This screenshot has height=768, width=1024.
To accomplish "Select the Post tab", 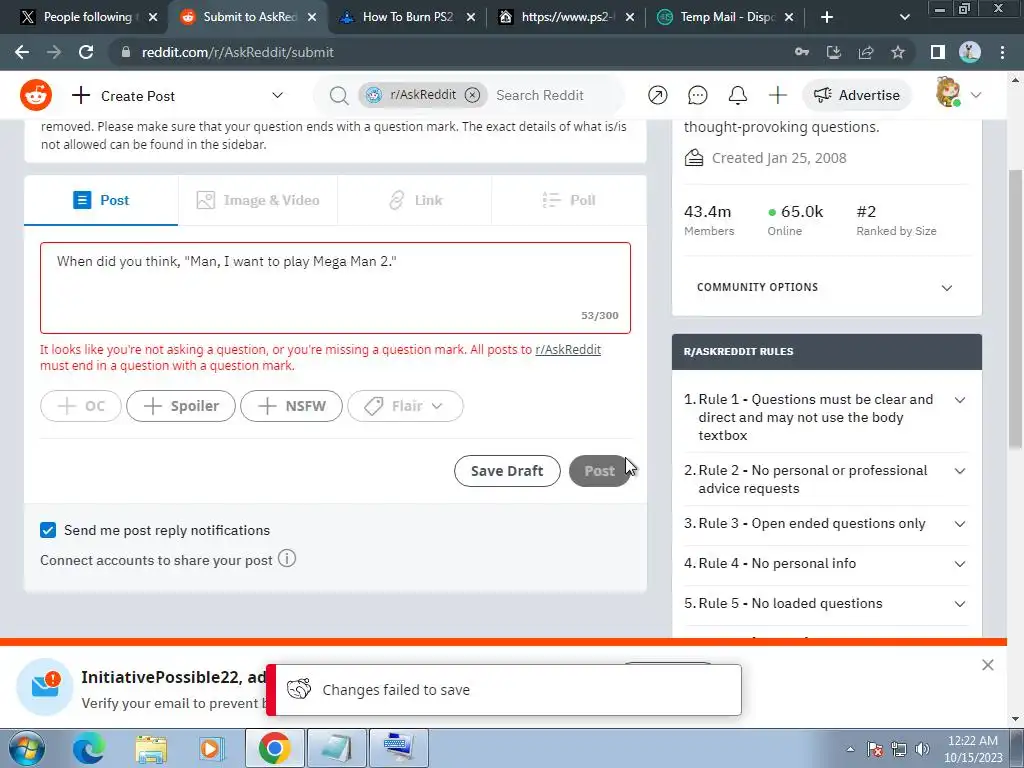I will tap(101, 200).
